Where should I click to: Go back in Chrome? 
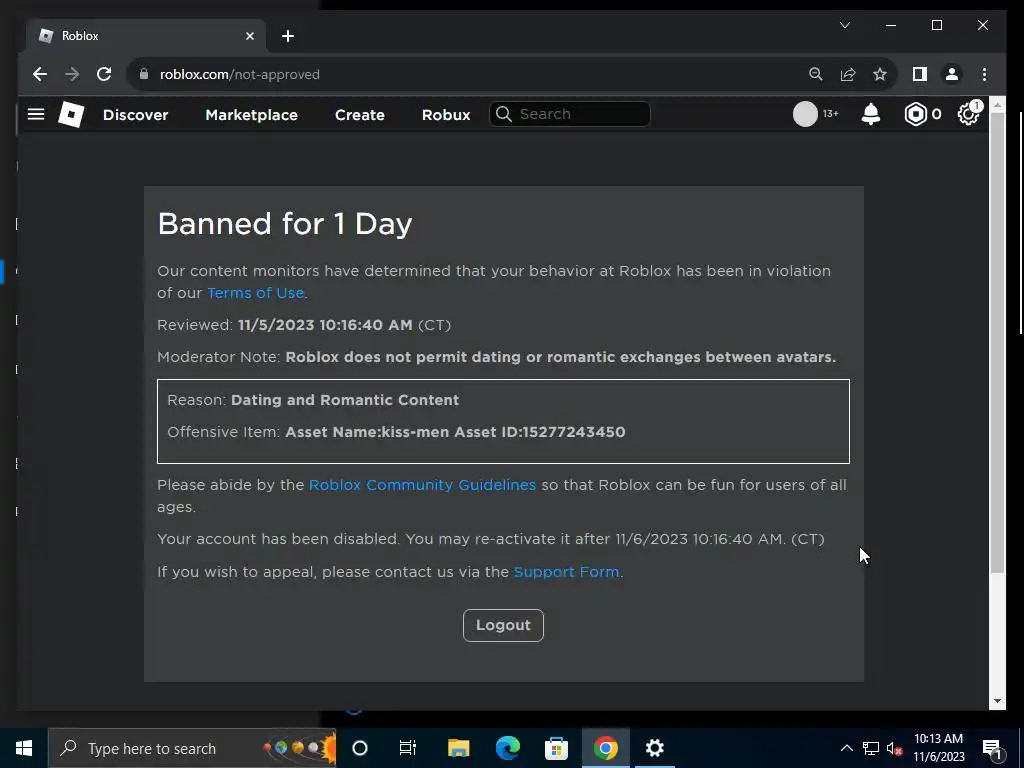[x=40, y=74]
